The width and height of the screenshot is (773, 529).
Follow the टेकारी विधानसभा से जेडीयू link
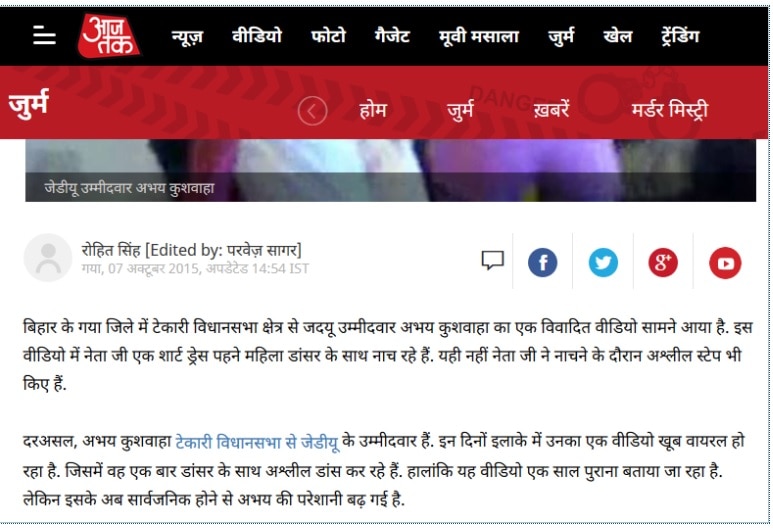pyautogui.click(x=257, y=442)
